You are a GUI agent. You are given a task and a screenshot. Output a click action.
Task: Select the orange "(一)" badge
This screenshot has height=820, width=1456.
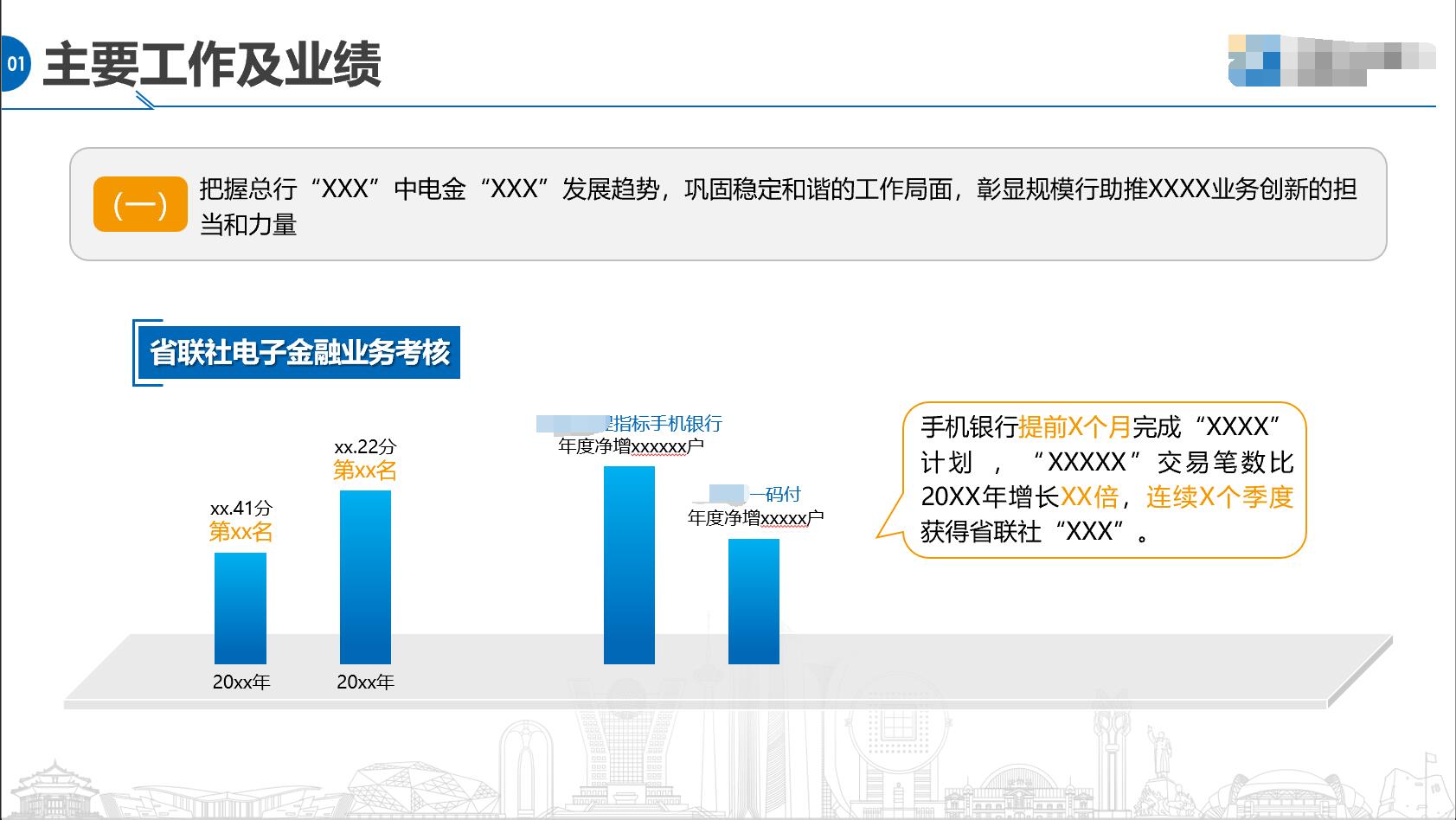(140, 205)
